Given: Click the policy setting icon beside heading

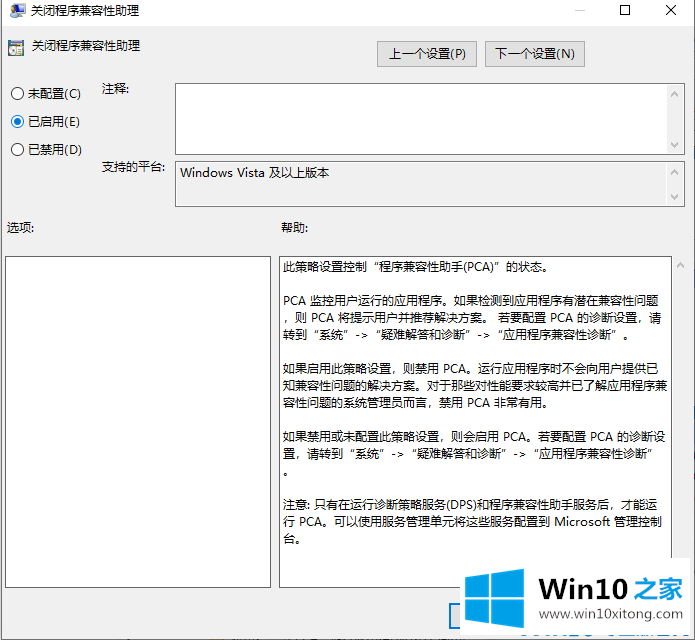Looking at the screenshot, I should [16, 47].
